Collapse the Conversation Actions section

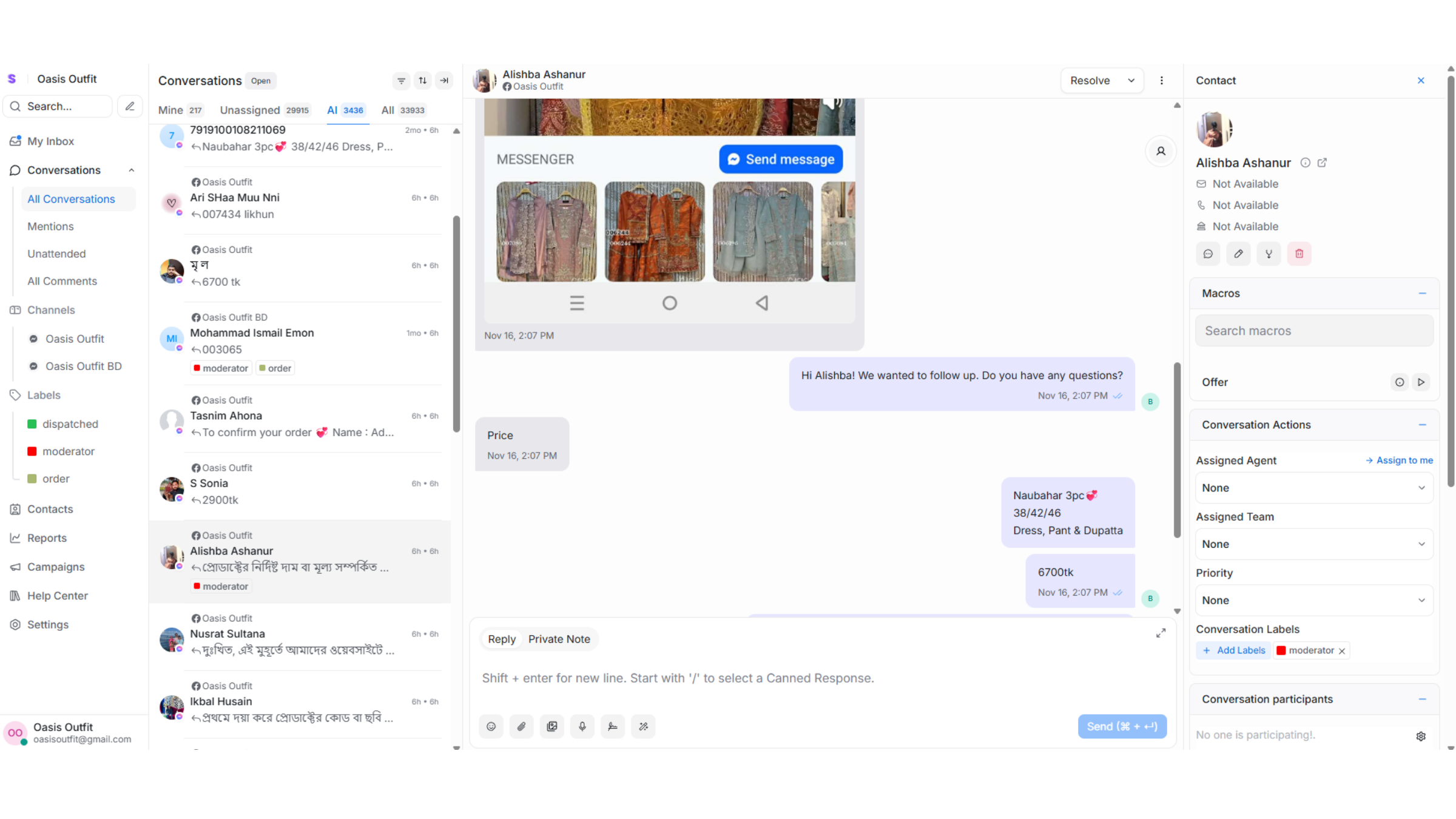1422,425
